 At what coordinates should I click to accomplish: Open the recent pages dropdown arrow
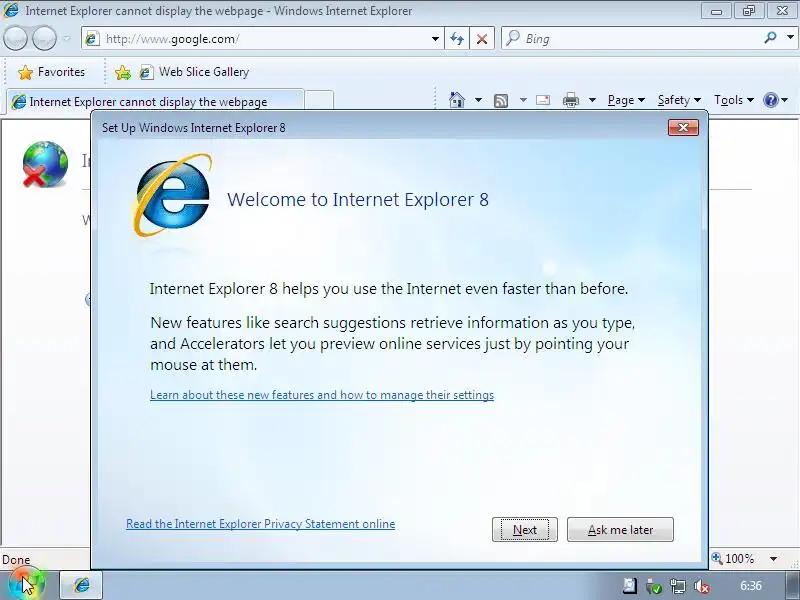[66, 39]
